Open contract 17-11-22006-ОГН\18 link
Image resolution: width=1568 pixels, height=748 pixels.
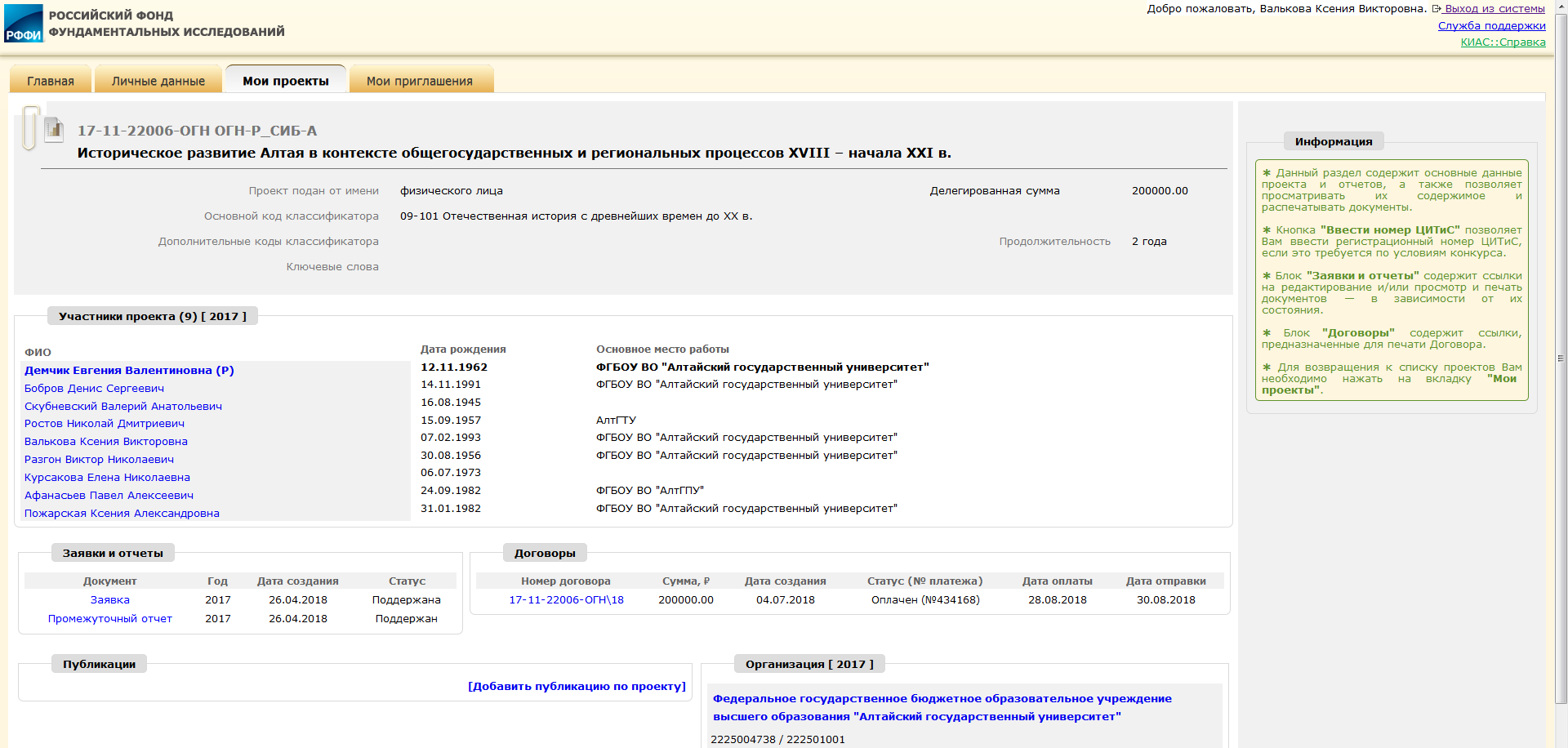click(x=566, y=599)
